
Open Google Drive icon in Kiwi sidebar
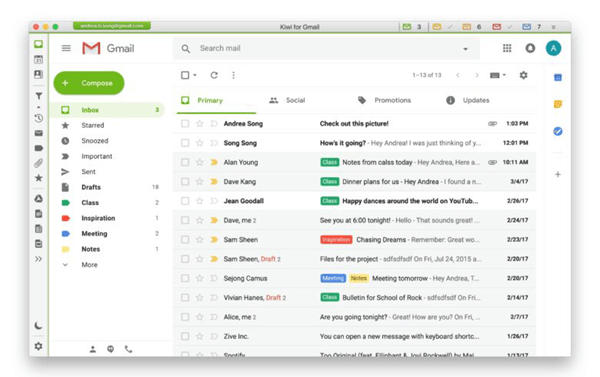(x=39, y=199)
